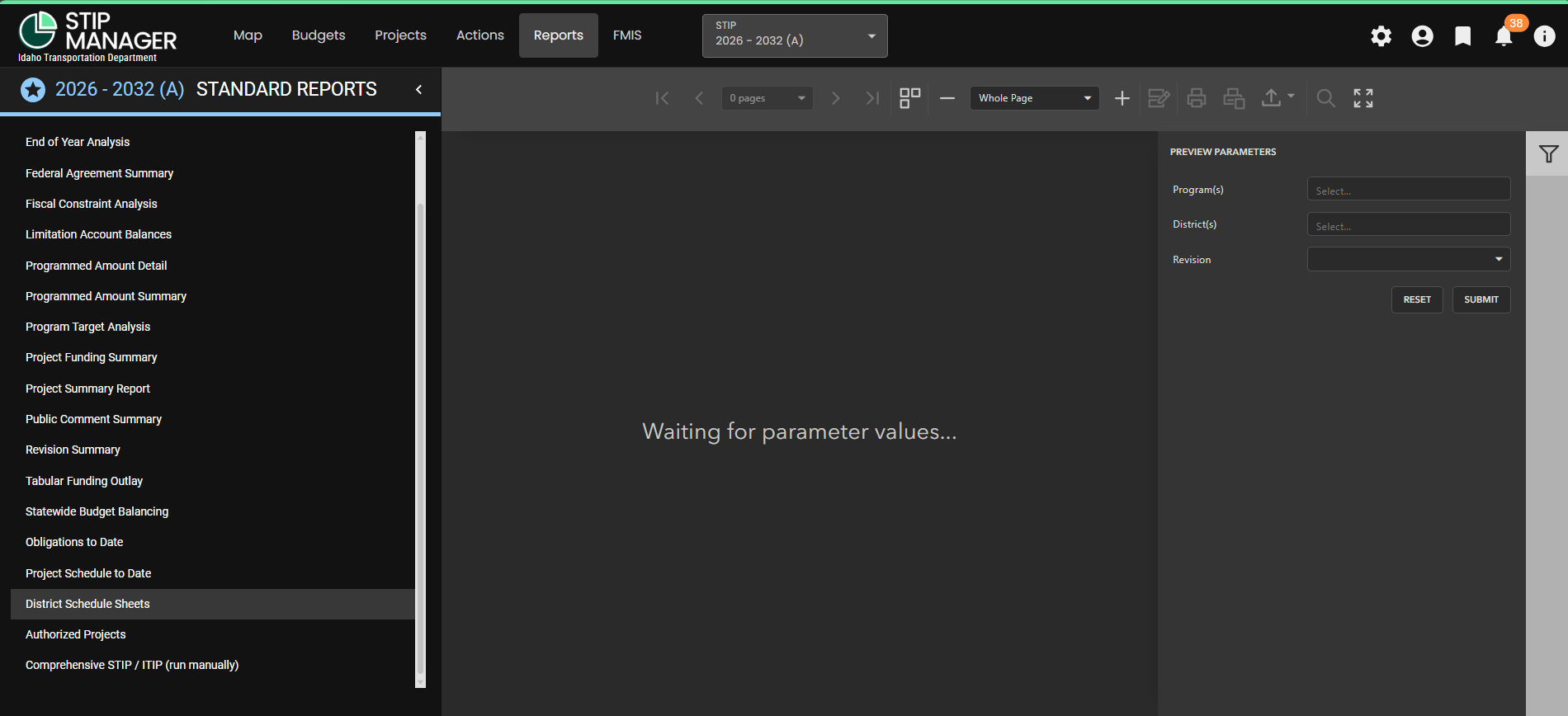Toggle full screen viewer mode

(x=1363, y=98)
